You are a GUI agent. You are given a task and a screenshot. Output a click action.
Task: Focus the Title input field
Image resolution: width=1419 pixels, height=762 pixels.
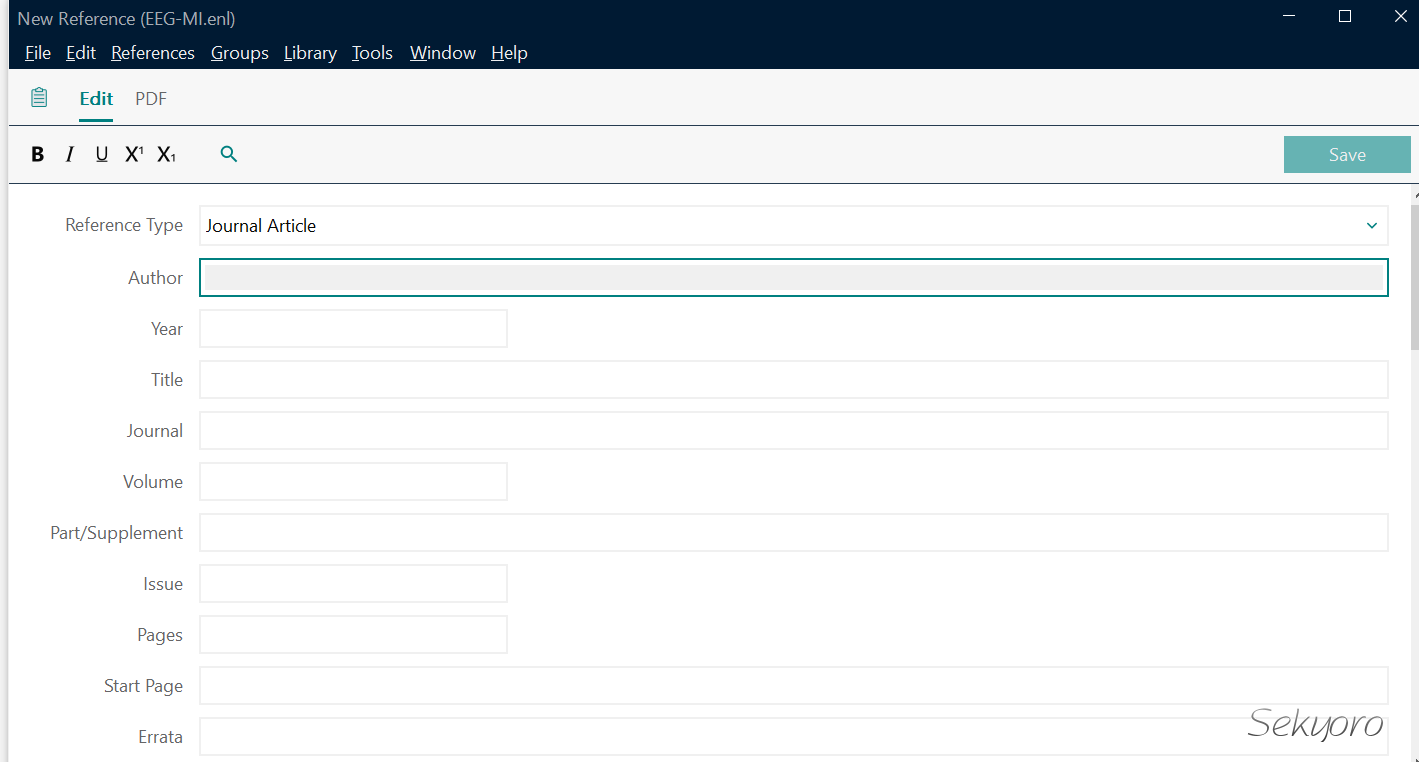(793, 380)
